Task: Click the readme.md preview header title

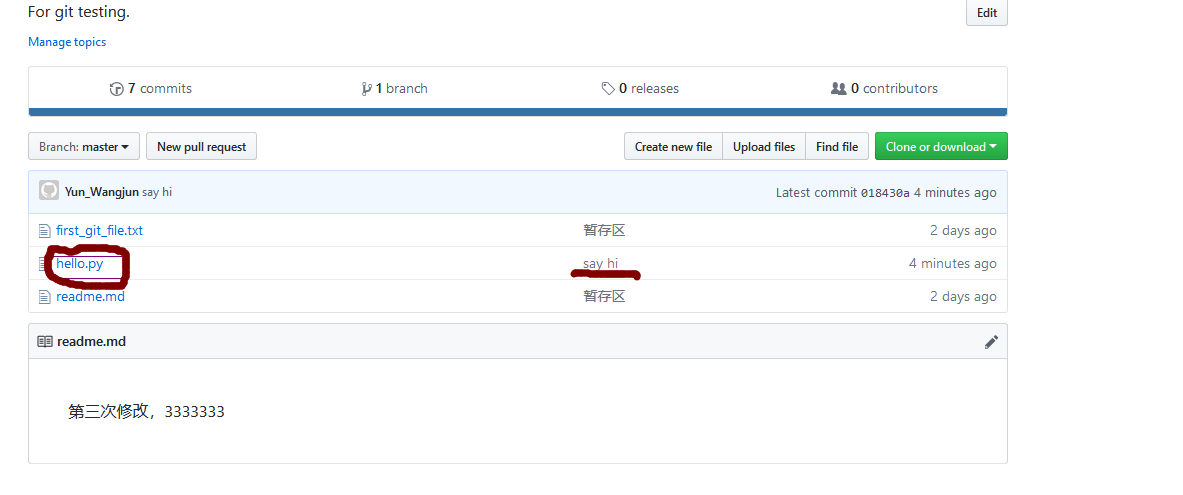Action: [91, 342]
